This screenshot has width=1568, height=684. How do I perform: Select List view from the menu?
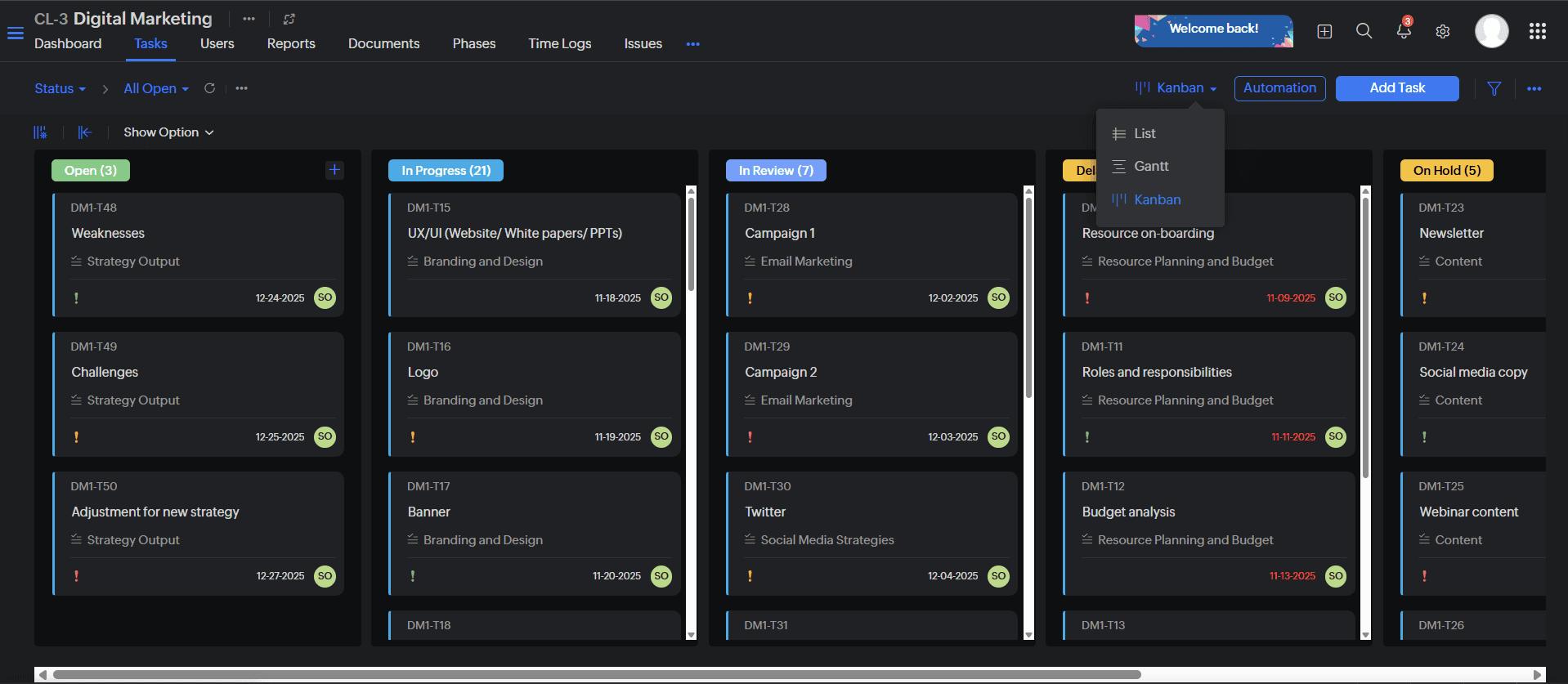(x=1145, y=133)
